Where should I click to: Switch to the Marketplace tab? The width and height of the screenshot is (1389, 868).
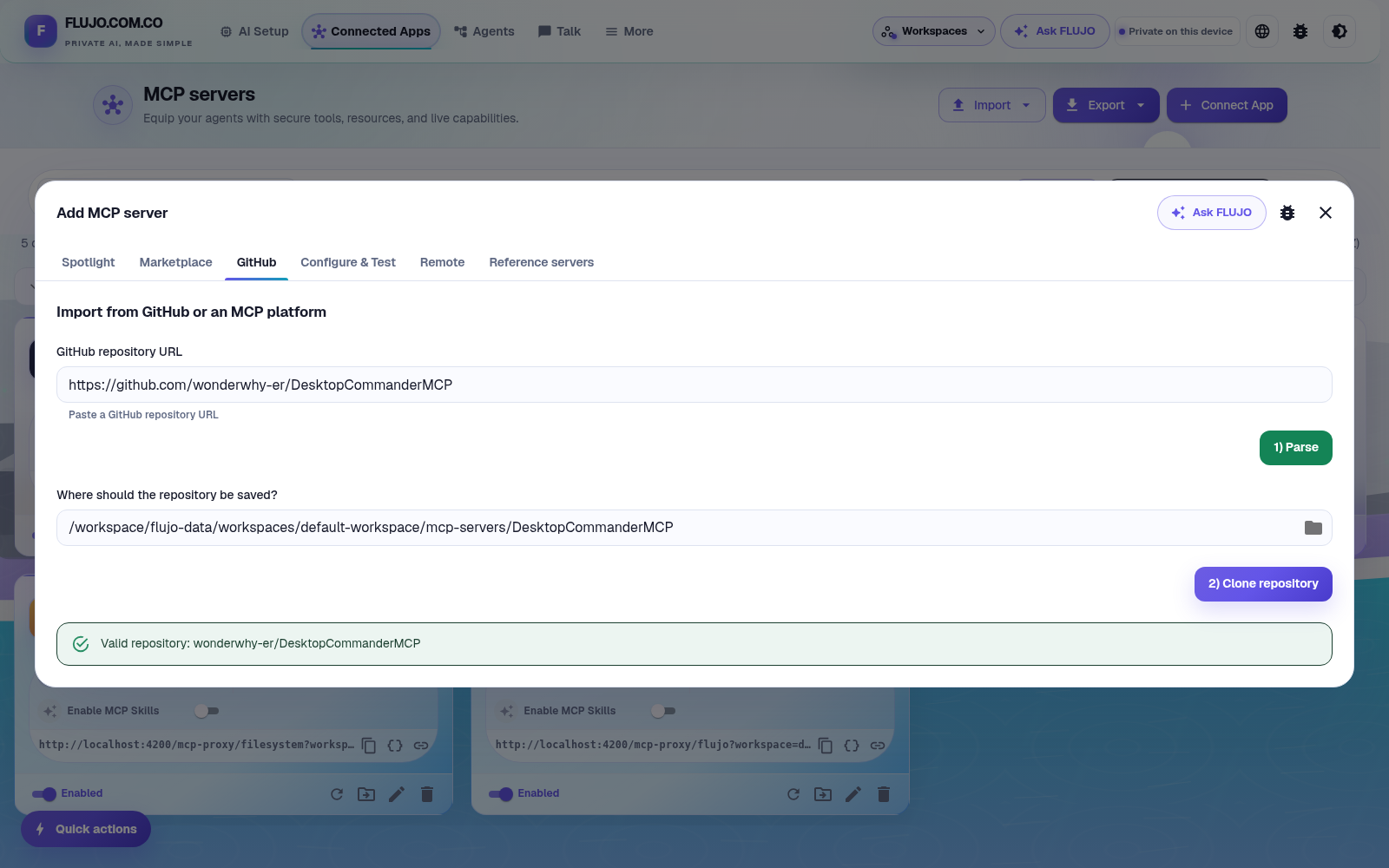point(176,262)
